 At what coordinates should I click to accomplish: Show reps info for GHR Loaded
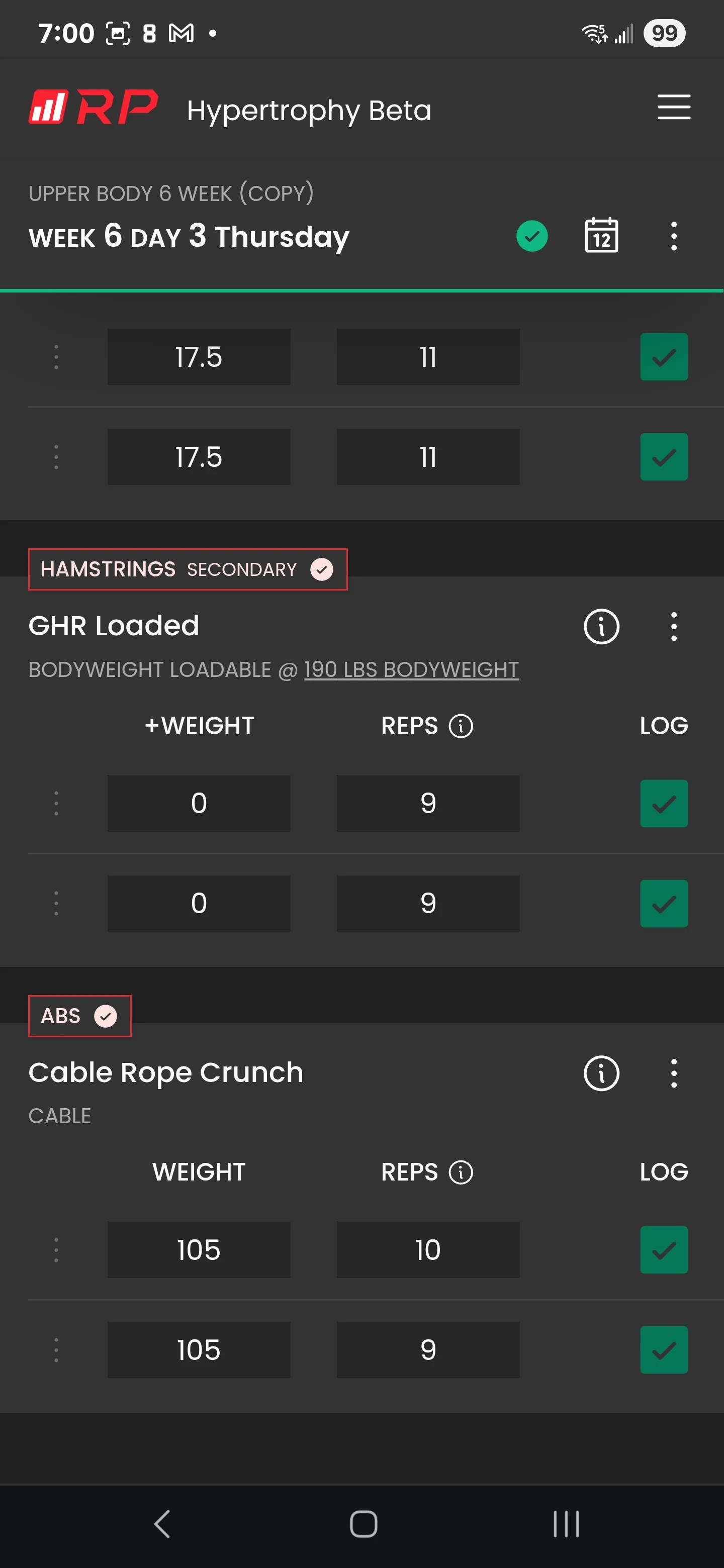[461, 726]
